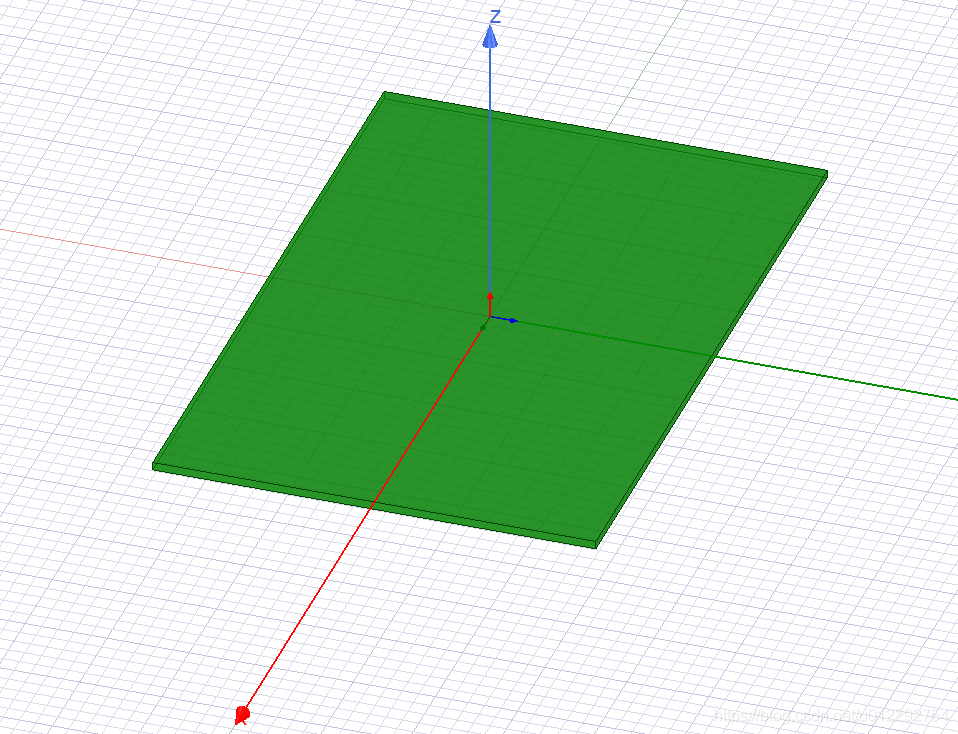This screenshot has width=958, height=734.
Task: Click the blue Z axis arrowhead
Action: click(490, 36)
